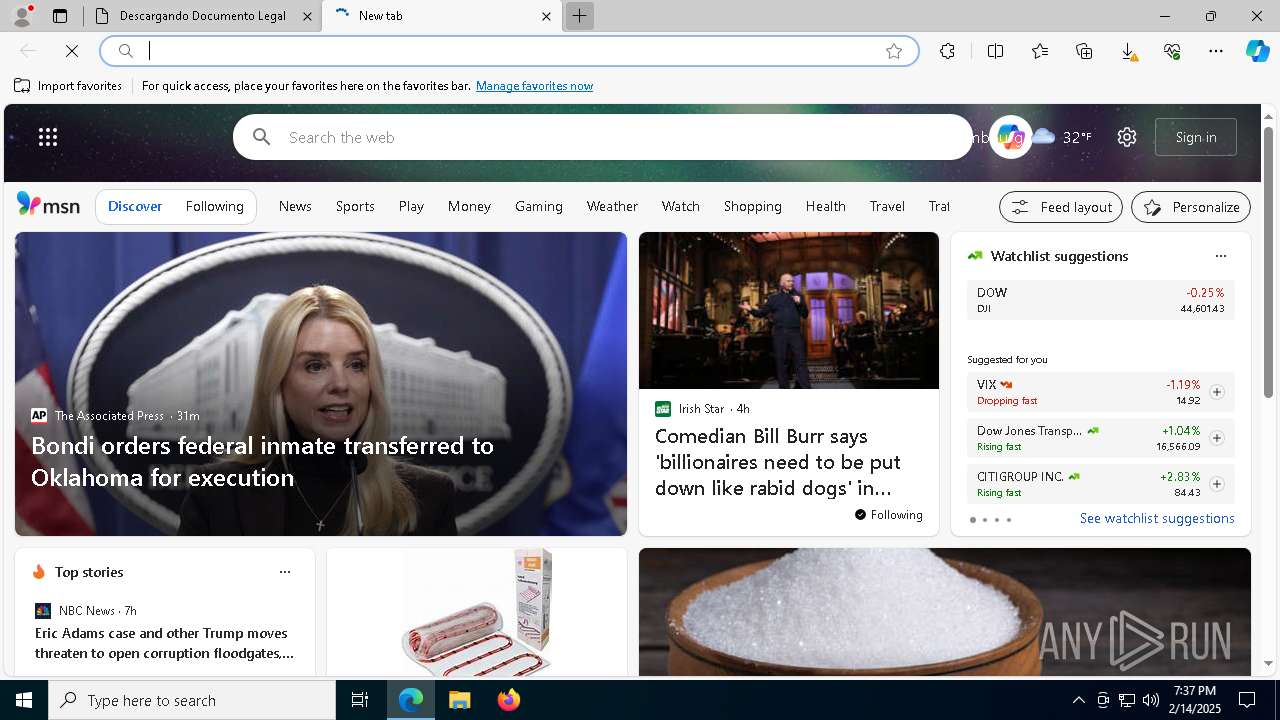This screenshot has width=1280, height=720.
Task: Open a new tab with the plus button
Action: (x=579, y=16)
